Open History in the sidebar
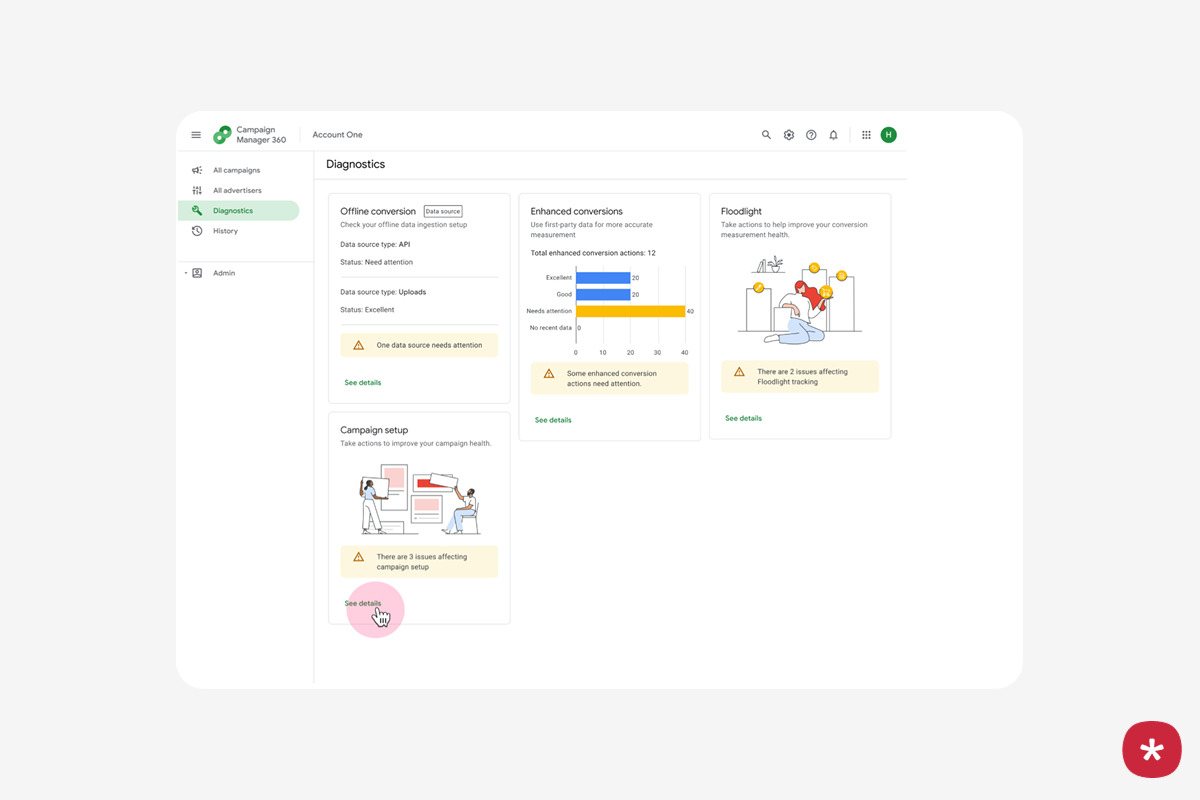This screenshot has height=800, width=1200. pos(225,231)
